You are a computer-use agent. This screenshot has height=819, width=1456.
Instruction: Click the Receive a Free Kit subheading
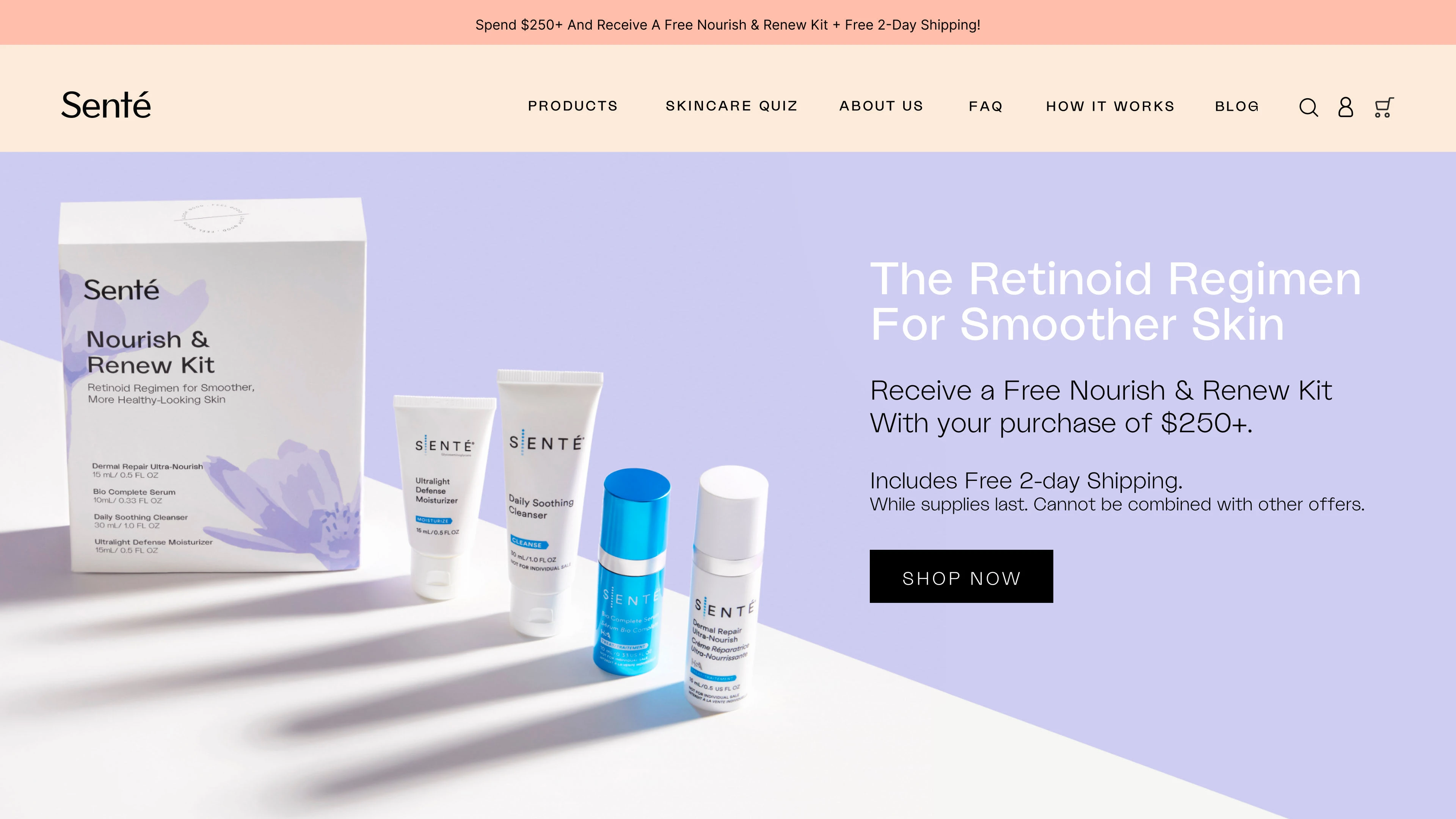pos(1100,406)
